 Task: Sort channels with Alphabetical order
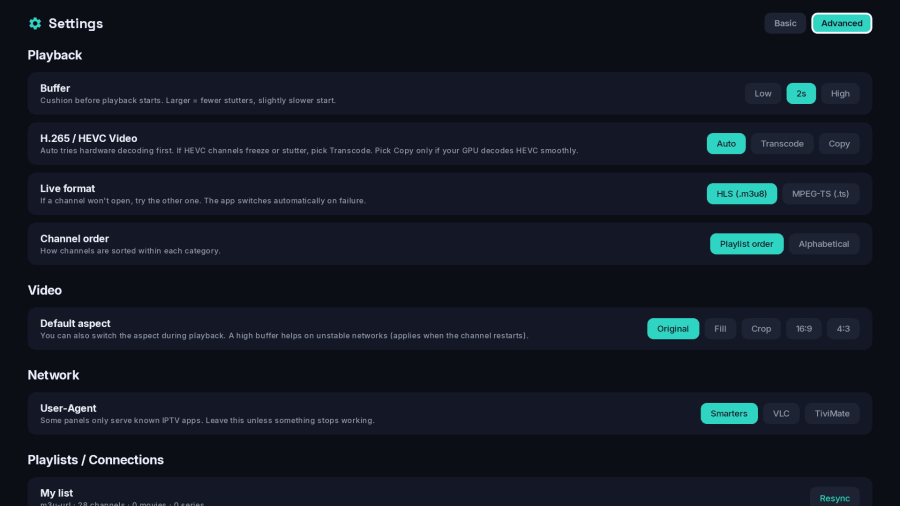[x=824, y=244]
